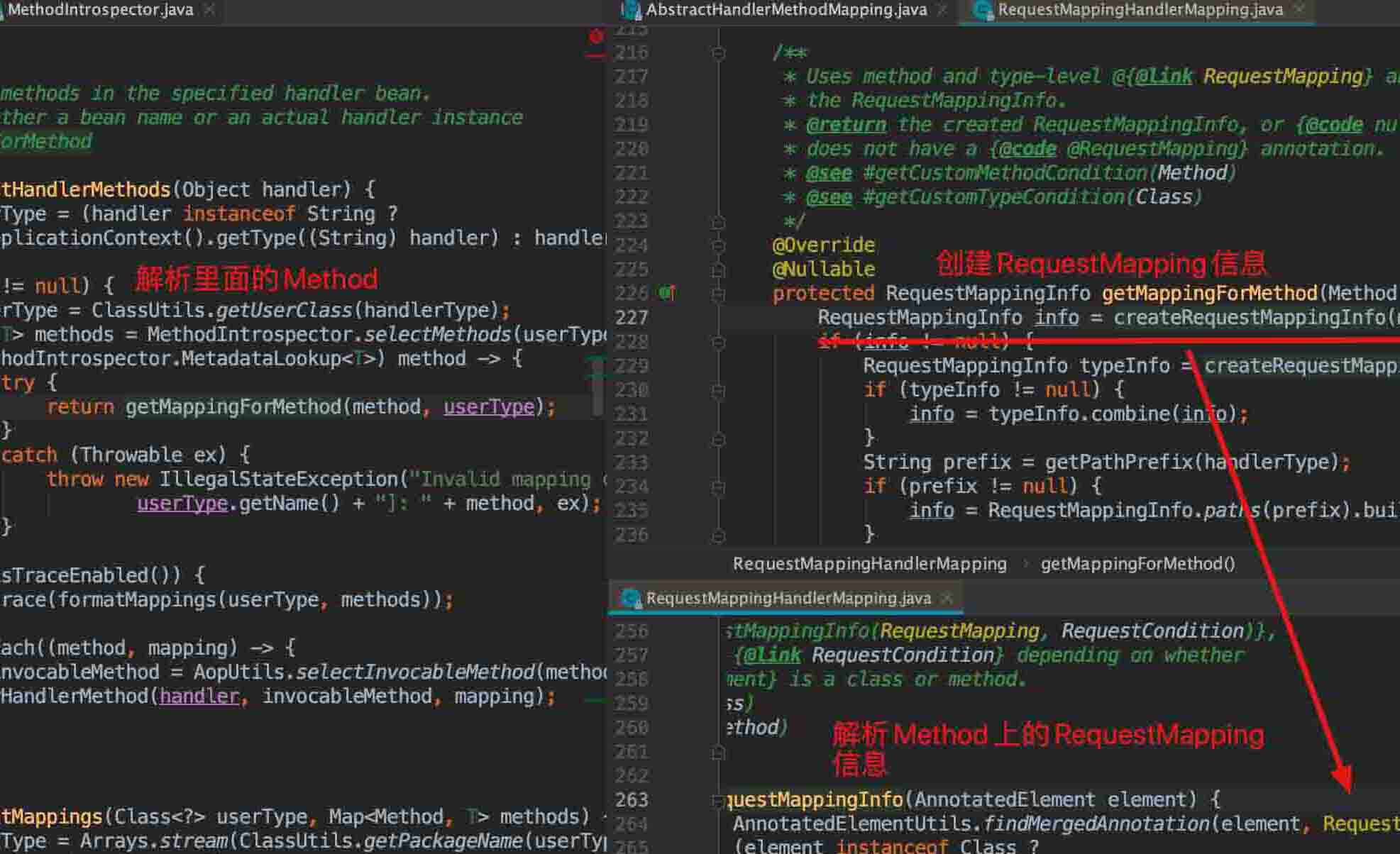This screenshot has height=854, width=1400.
Task: Select bottom pane RequestMappingHandlerMapping.java tab
Action: (788, 599)
